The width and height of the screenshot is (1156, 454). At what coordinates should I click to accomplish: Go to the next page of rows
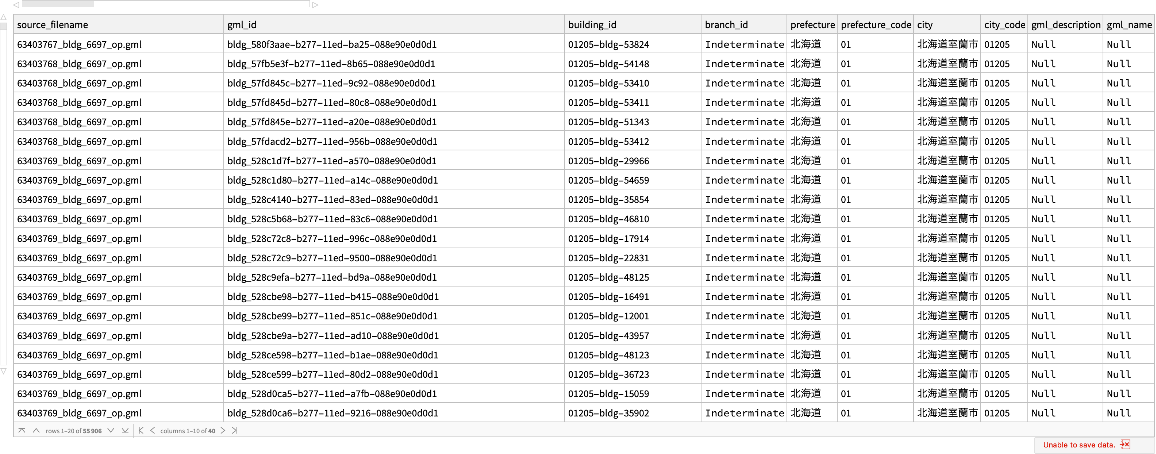tap(111, 430)
